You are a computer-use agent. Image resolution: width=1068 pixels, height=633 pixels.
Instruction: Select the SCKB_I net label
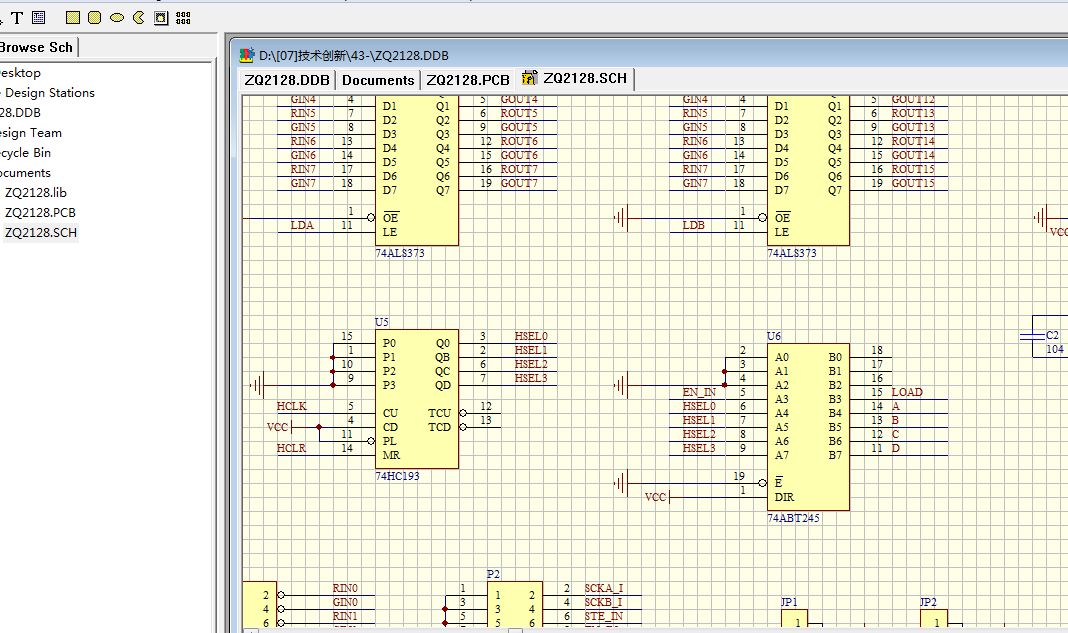603,602
